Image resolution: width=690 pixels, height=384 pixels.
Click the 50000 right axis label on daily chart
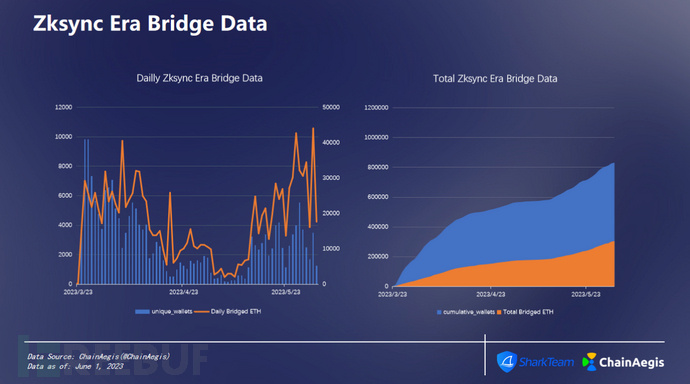[x=331, y=107]
